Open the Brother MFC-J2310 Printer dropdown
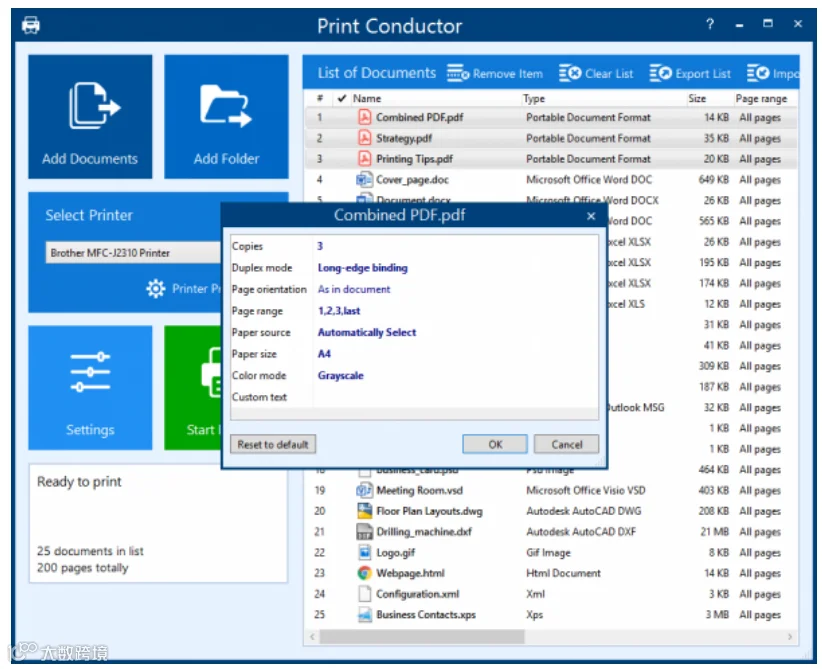The width and height of the screenshot is (822, 669). [135, 253]
